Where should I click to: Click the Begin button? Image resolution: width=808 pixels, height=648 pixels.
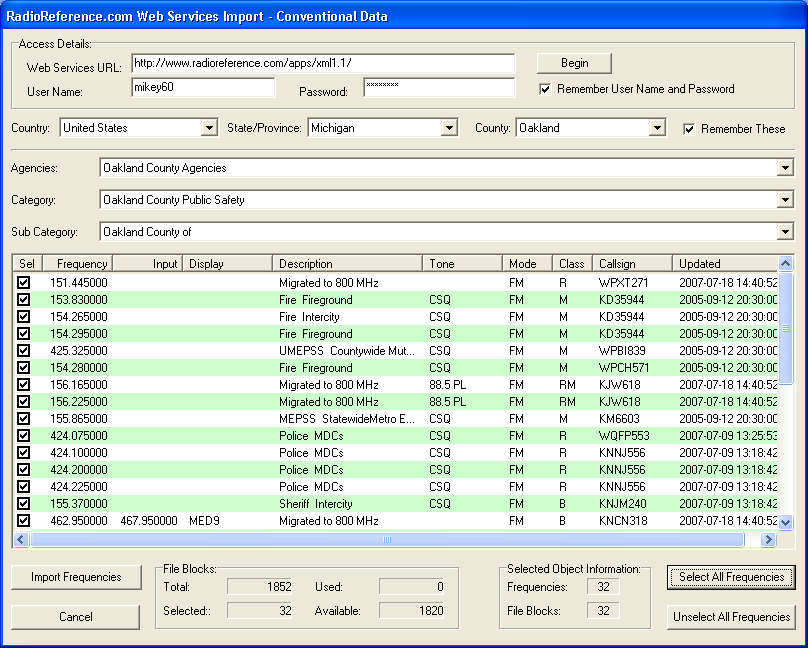574,63
